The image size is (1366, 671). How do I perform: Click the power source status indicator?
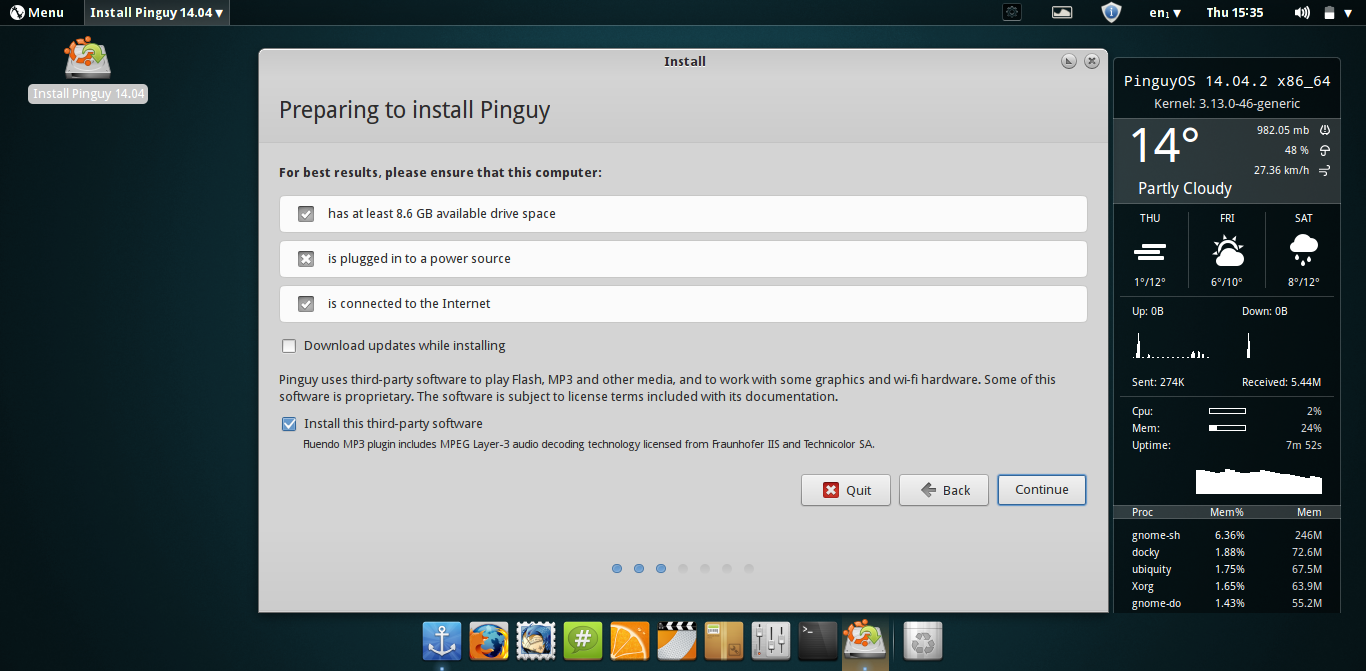coord(306,259)
